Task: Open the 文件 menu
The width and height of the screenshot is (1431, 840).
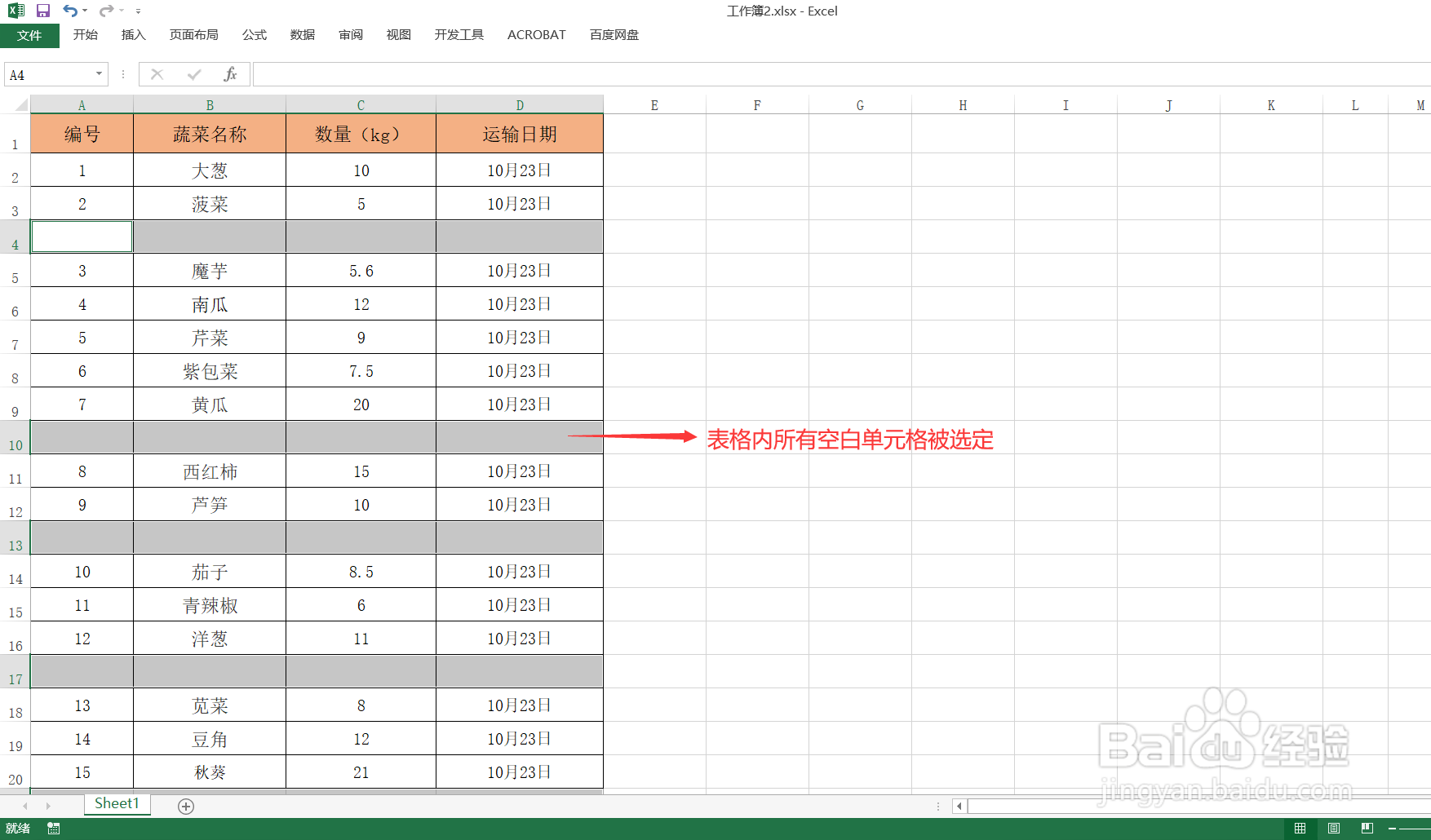Action: point(29,35)
